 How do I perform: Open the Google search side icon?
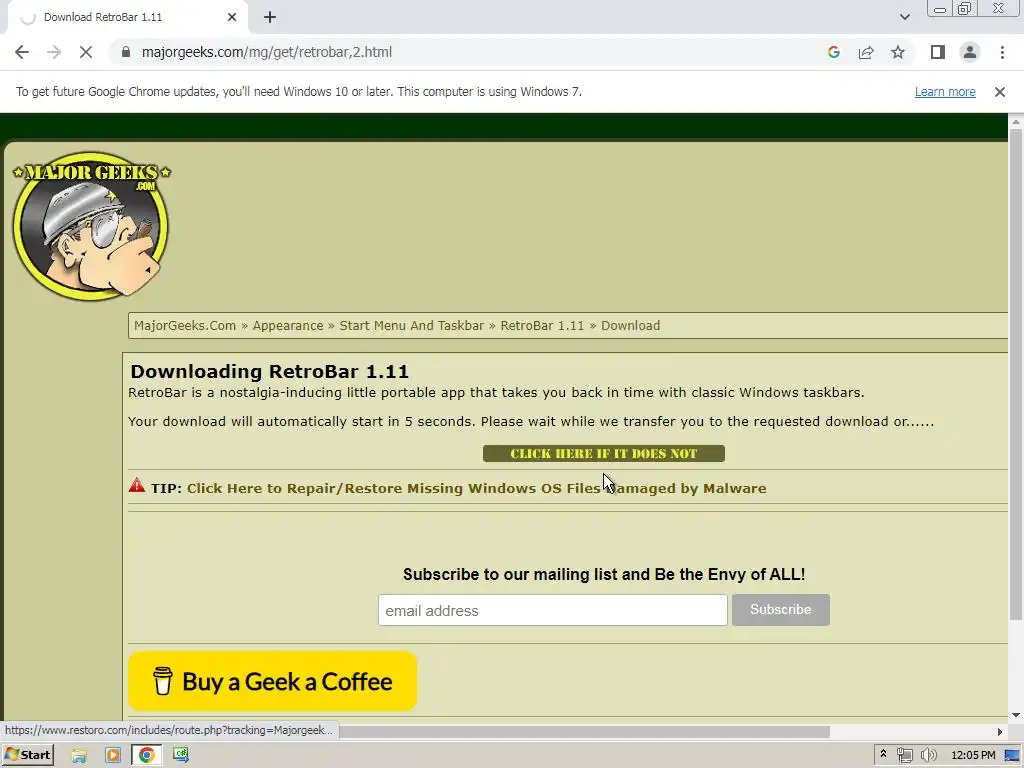[833, 52]
